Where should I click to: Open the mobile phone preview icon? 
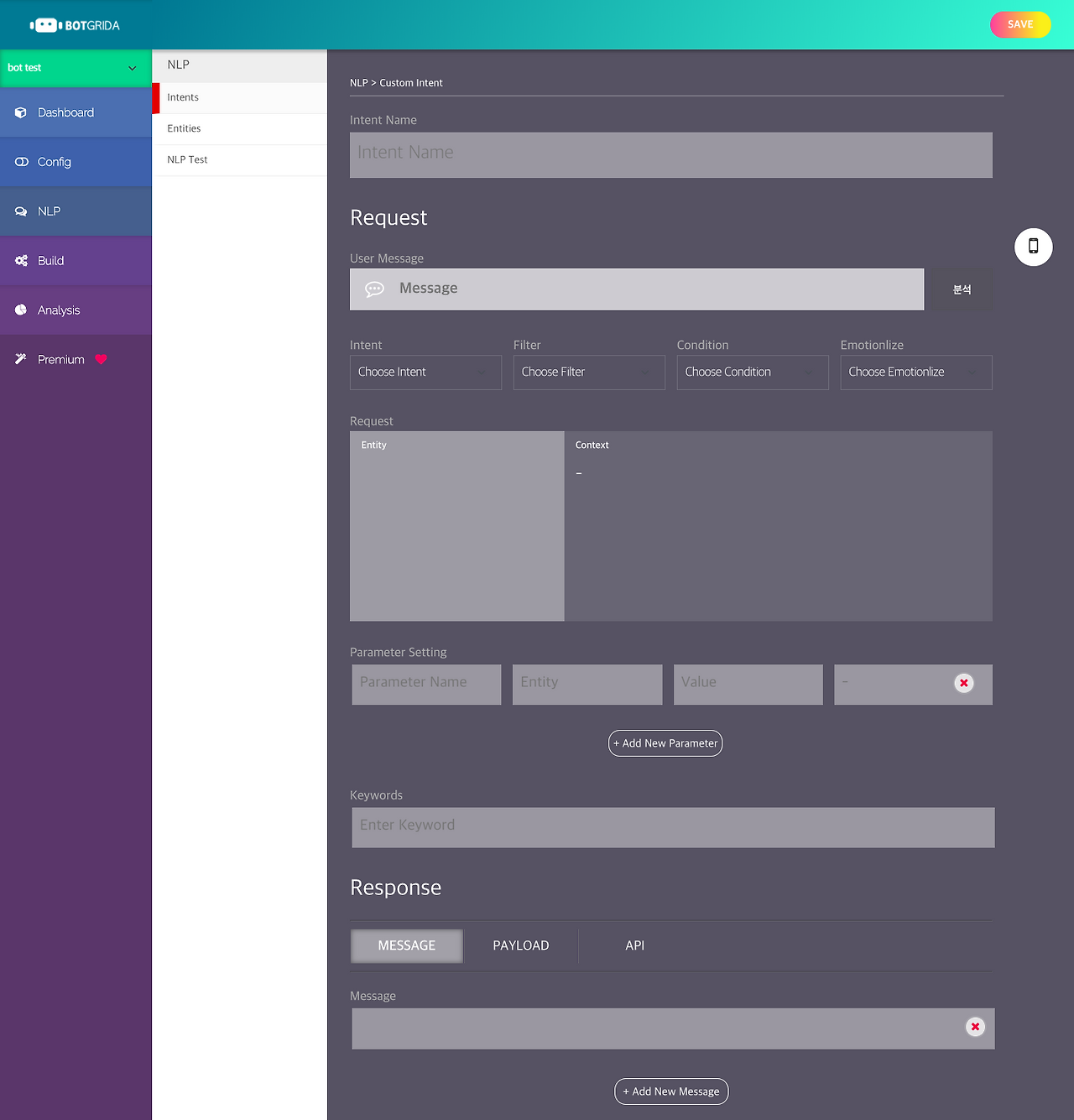(1033, 247)
